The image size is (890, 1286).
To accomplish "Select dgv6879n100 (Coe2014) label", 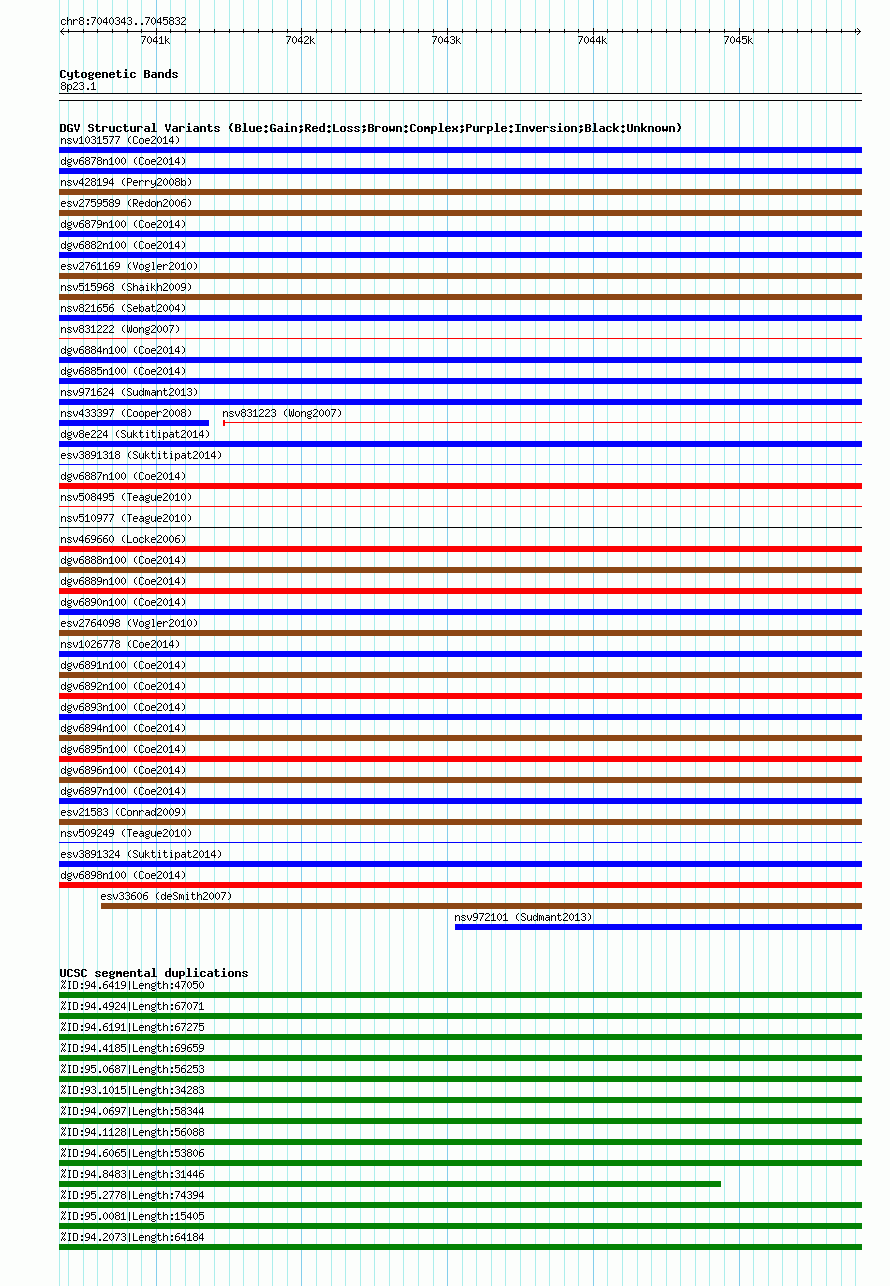I will tap(123, 224).
